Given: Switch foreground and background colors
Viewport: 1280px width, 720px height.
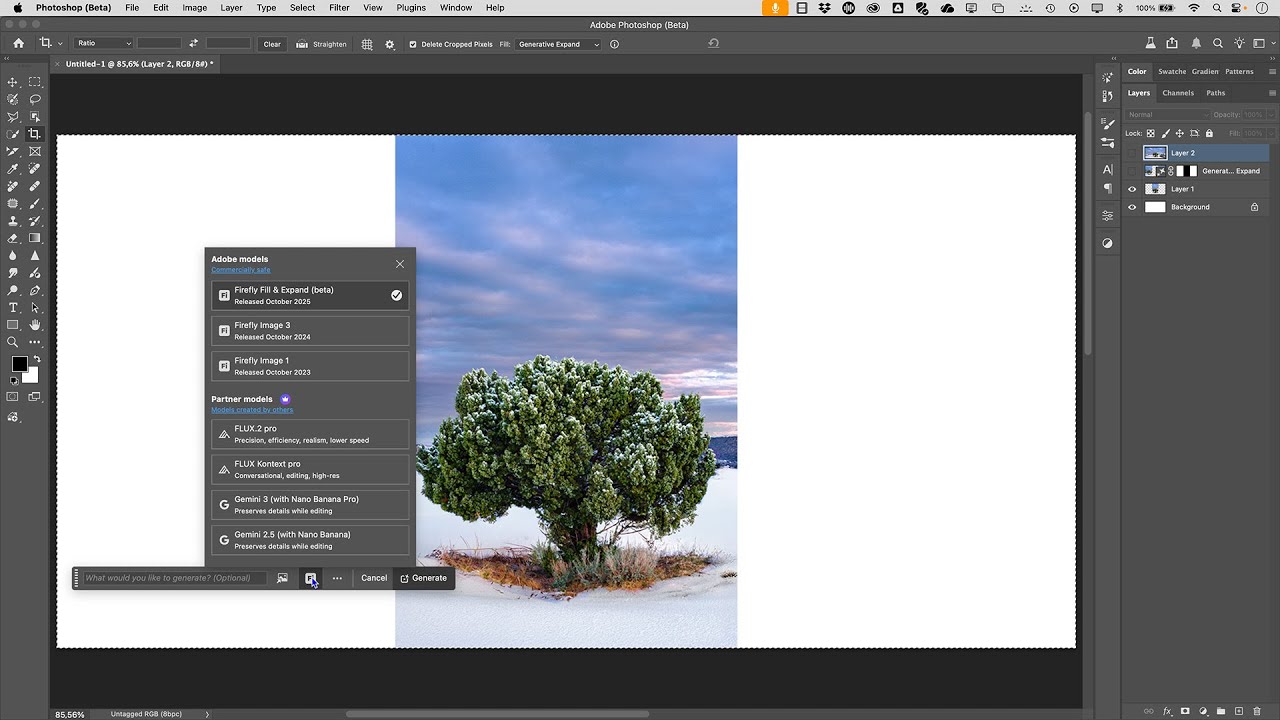Looking at the screenshot, I should coord(37,359).
